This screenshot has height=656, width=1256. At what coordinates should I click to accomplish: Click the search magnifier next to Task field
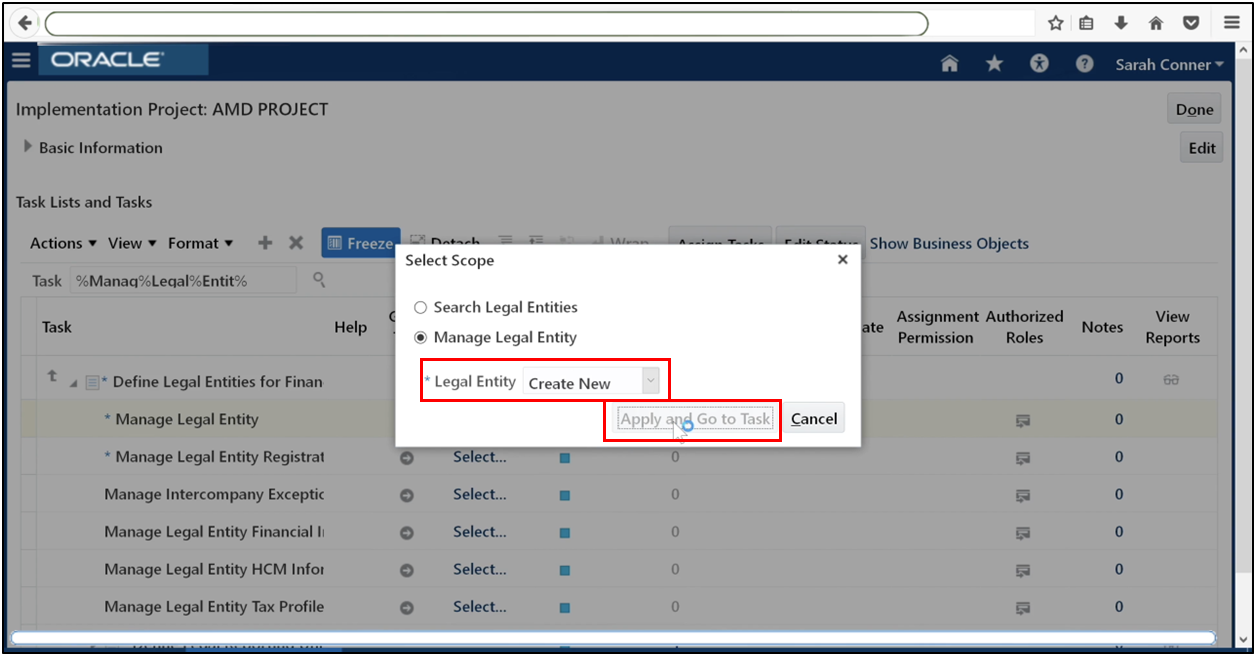(x=318, y=281)
